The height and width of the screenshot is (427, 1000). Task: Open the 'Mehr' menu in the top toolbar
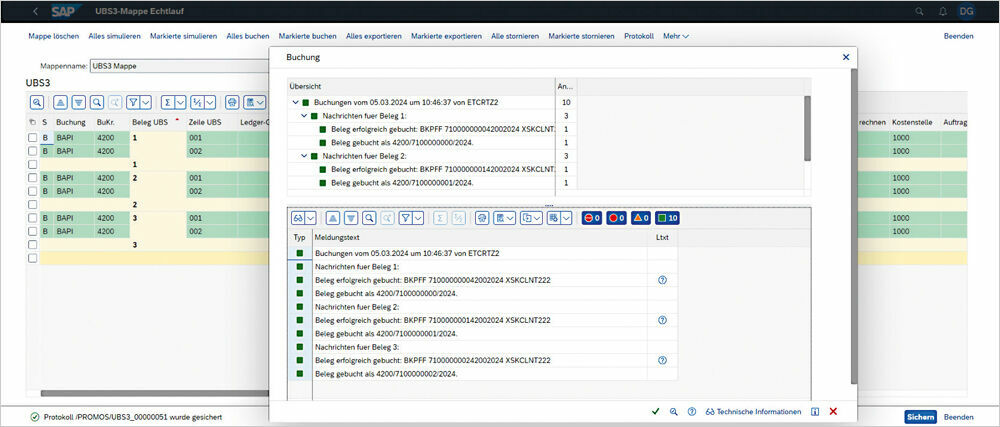coord(676,36)
